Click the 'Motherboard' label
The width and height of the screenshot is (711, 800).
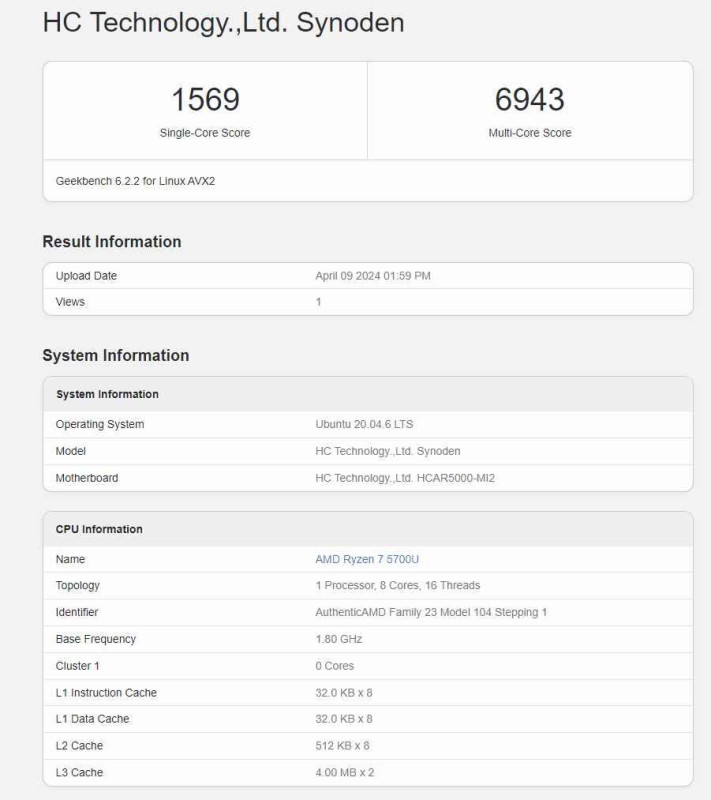tap(87, 478)
